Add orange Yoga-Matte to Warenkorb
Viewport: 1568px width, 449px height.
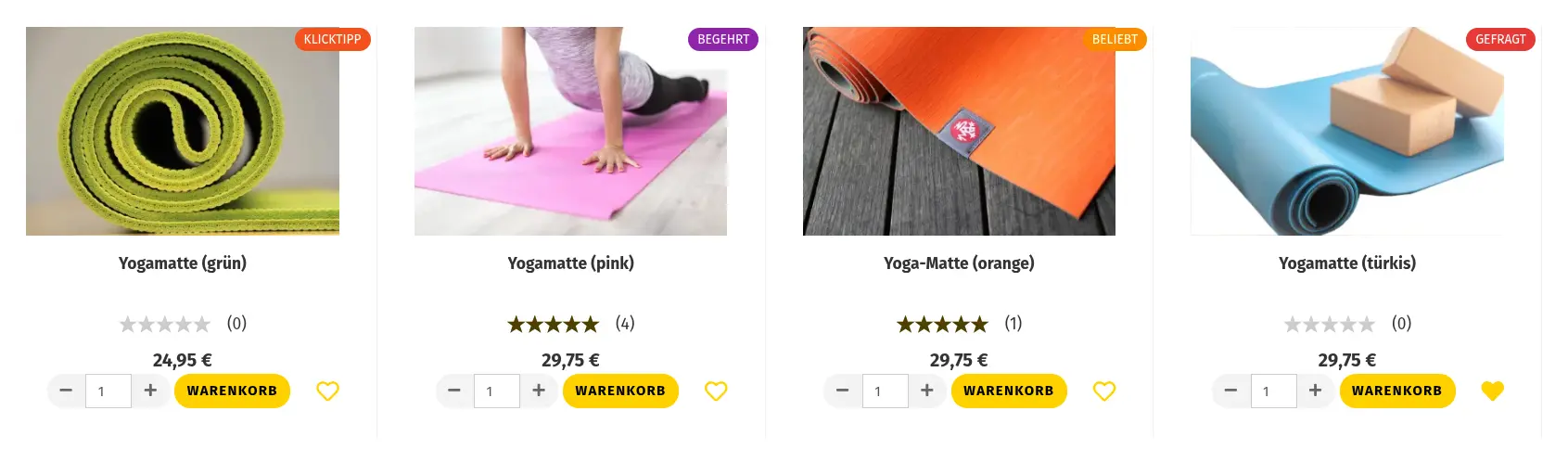click(x=1009, y=391)
